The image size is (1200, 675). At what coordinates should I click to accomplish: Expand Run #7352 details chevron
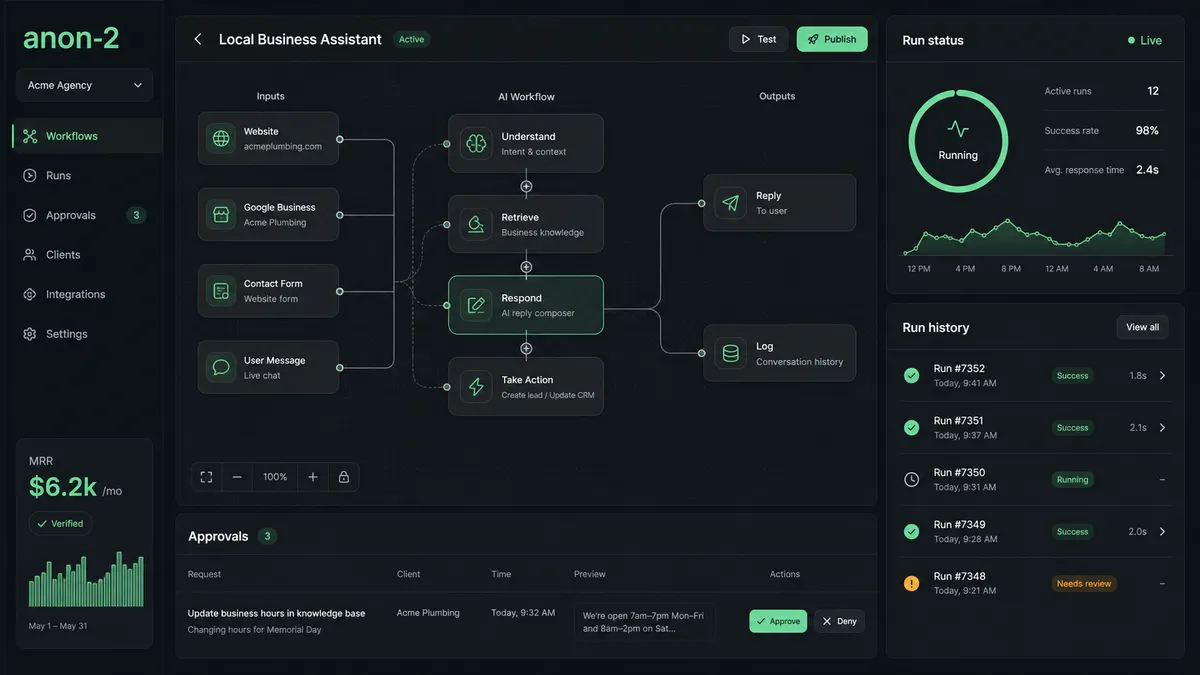coord(1162,376)
